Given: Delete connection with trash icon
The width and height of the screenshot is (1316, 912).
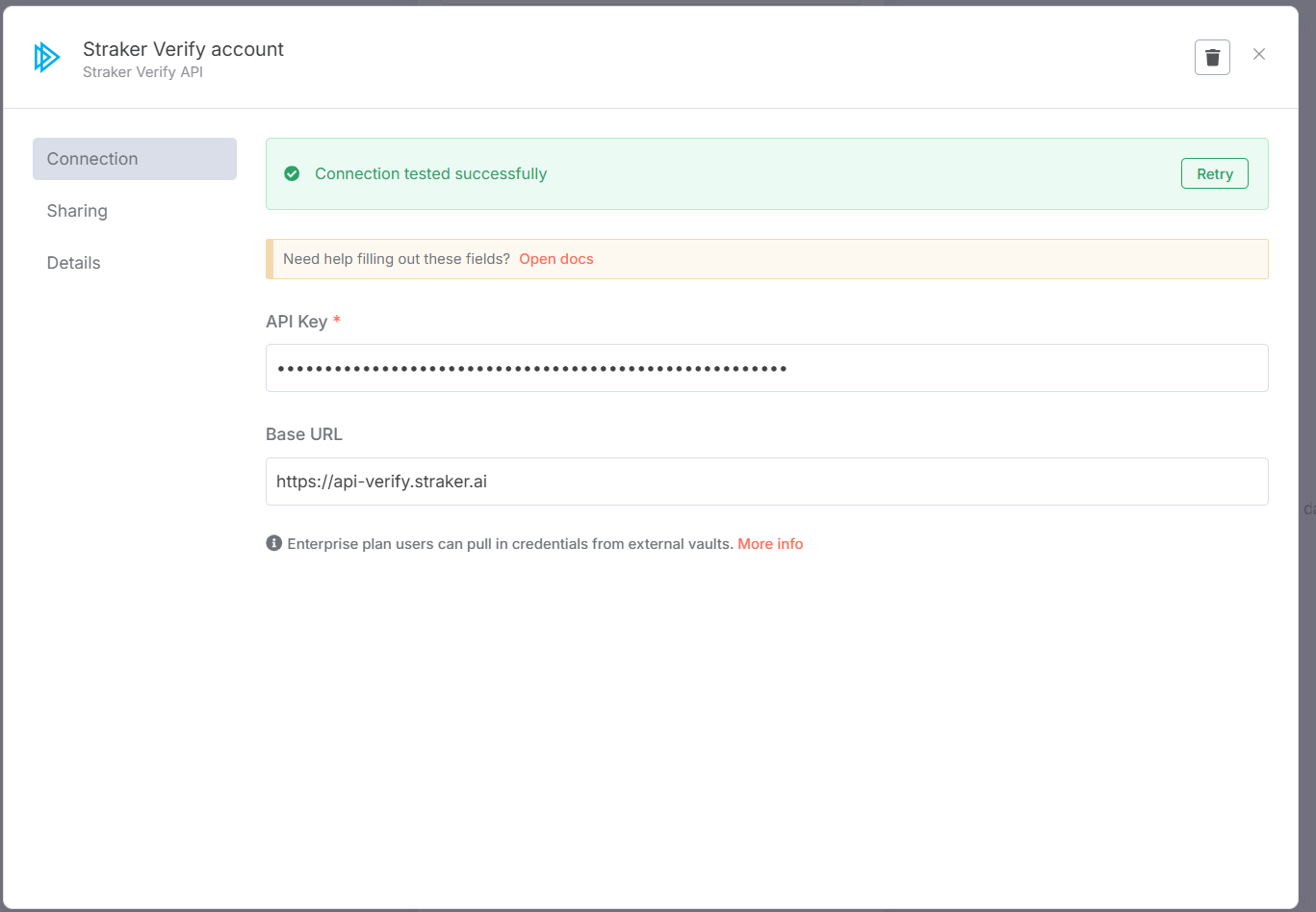Looking at the screenshot, I should pyautogui.click(x=1212, y=57).
